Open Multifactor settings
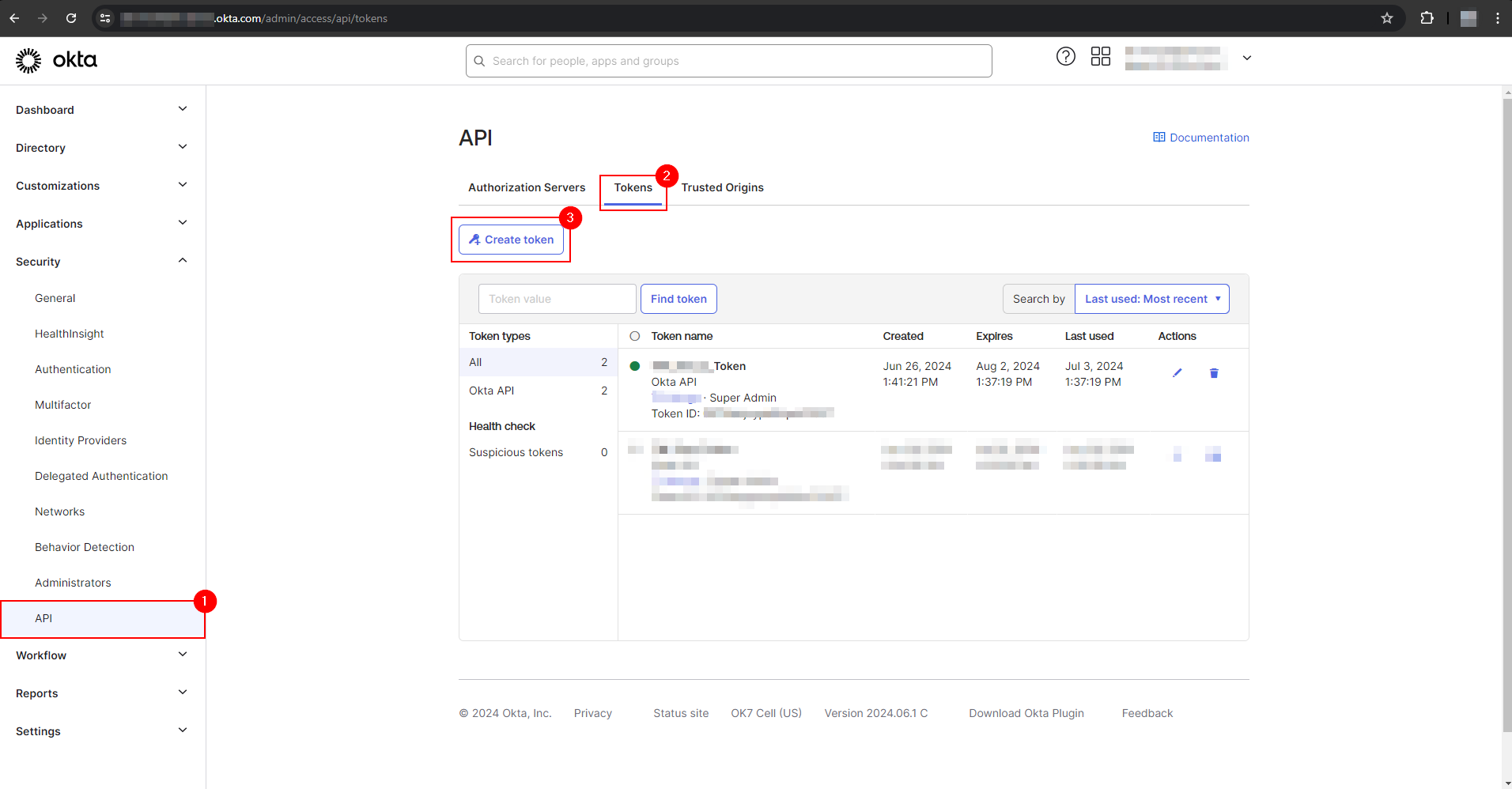This screenshot has width=1512, height=789. pos(63,405)
